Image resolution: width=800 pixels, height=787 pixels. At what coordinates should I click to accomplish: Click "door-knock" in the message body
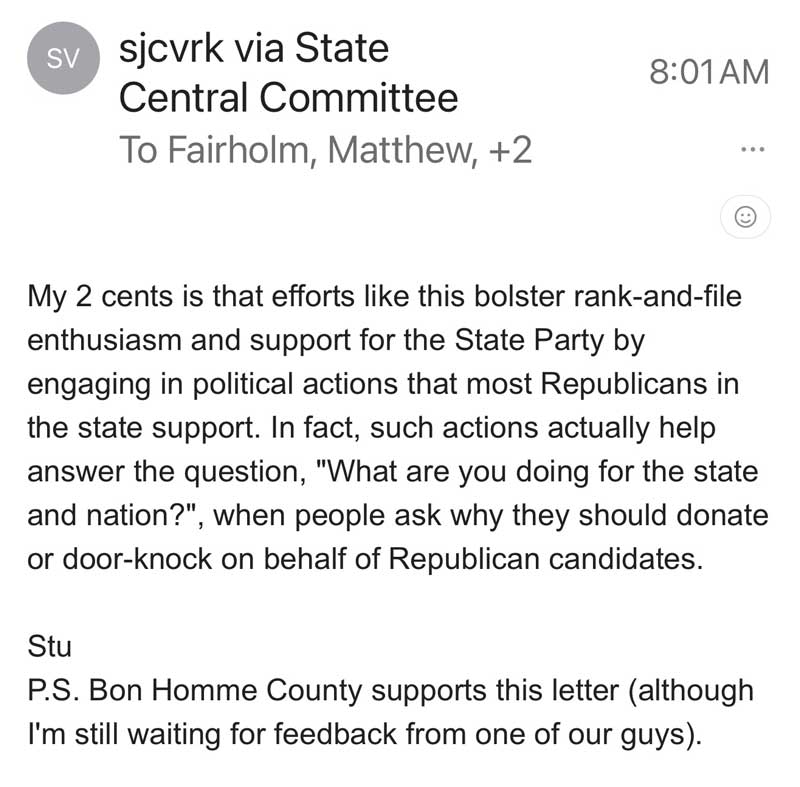tap(137, 558)
